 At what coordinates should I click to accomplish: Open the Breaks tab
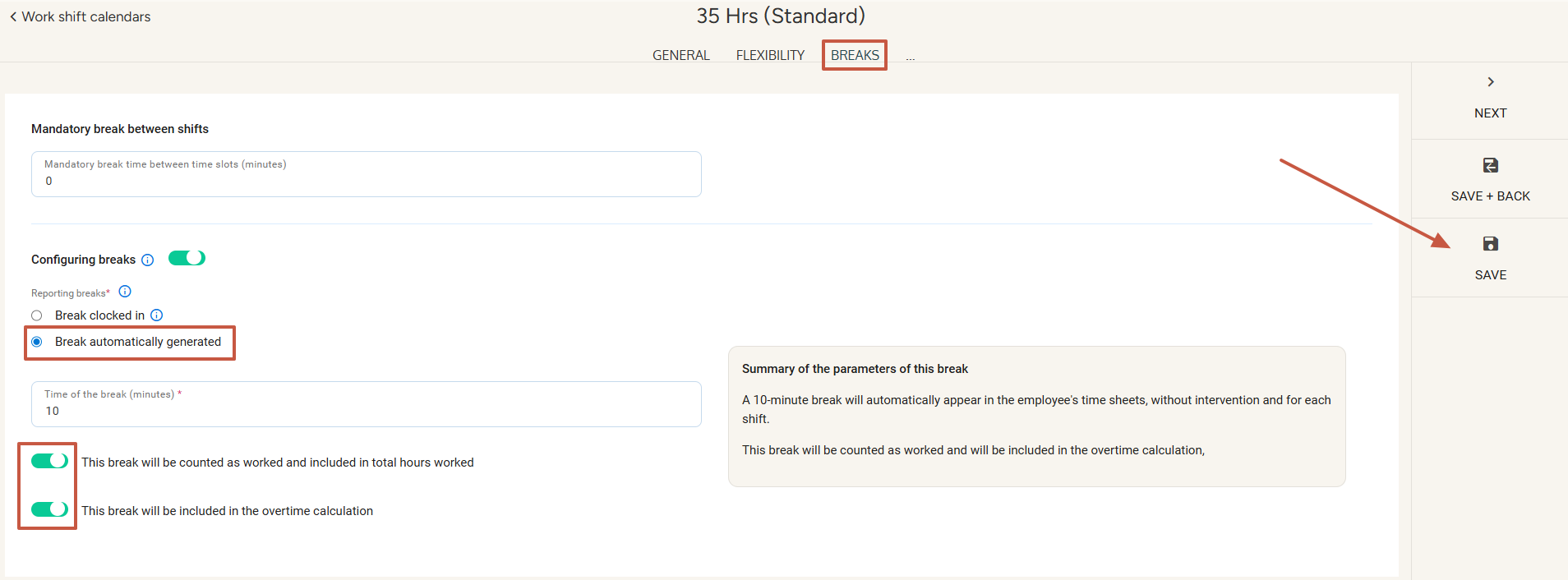point(855,55)
